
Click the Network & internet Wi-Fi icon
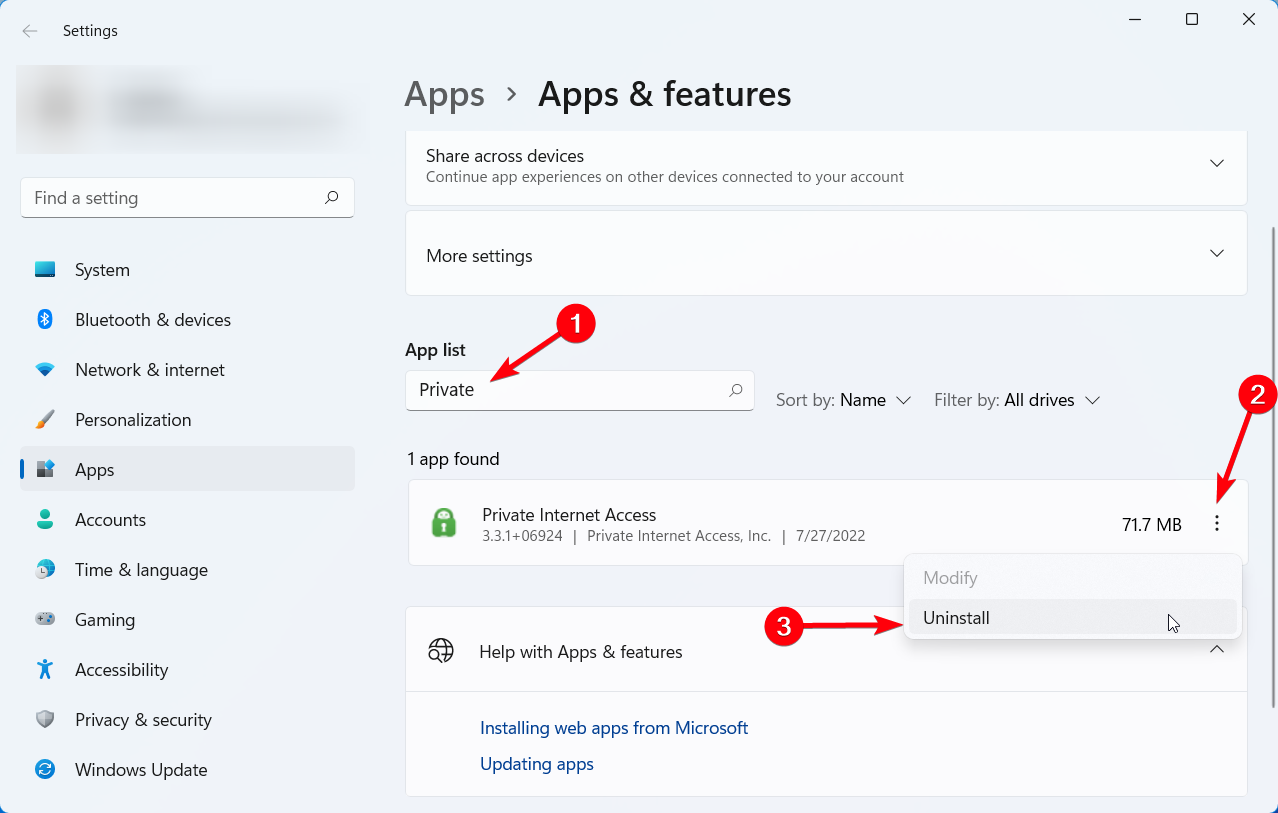coord(45,370)
